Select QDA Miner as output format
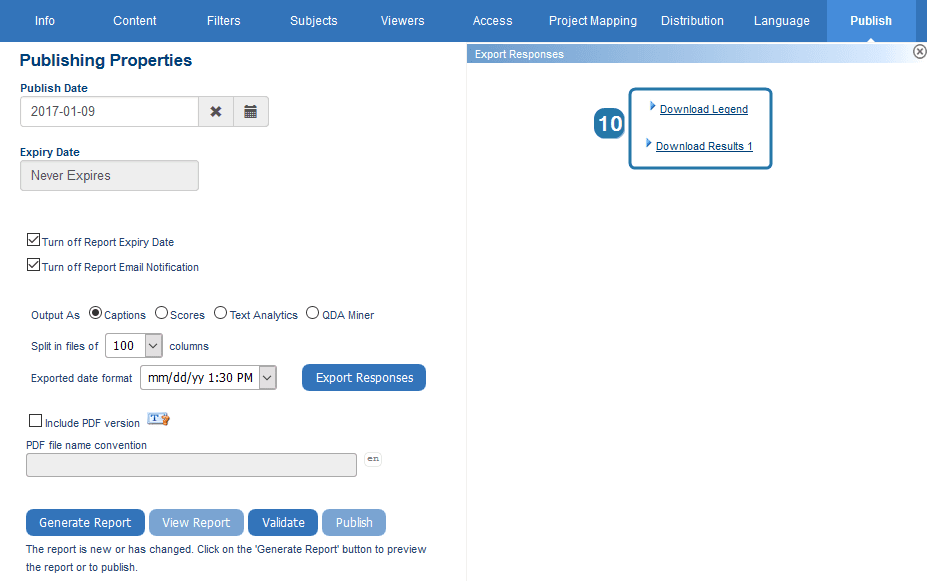The height and width of the screenshot is (581, 927). click(x=311, y=313)
